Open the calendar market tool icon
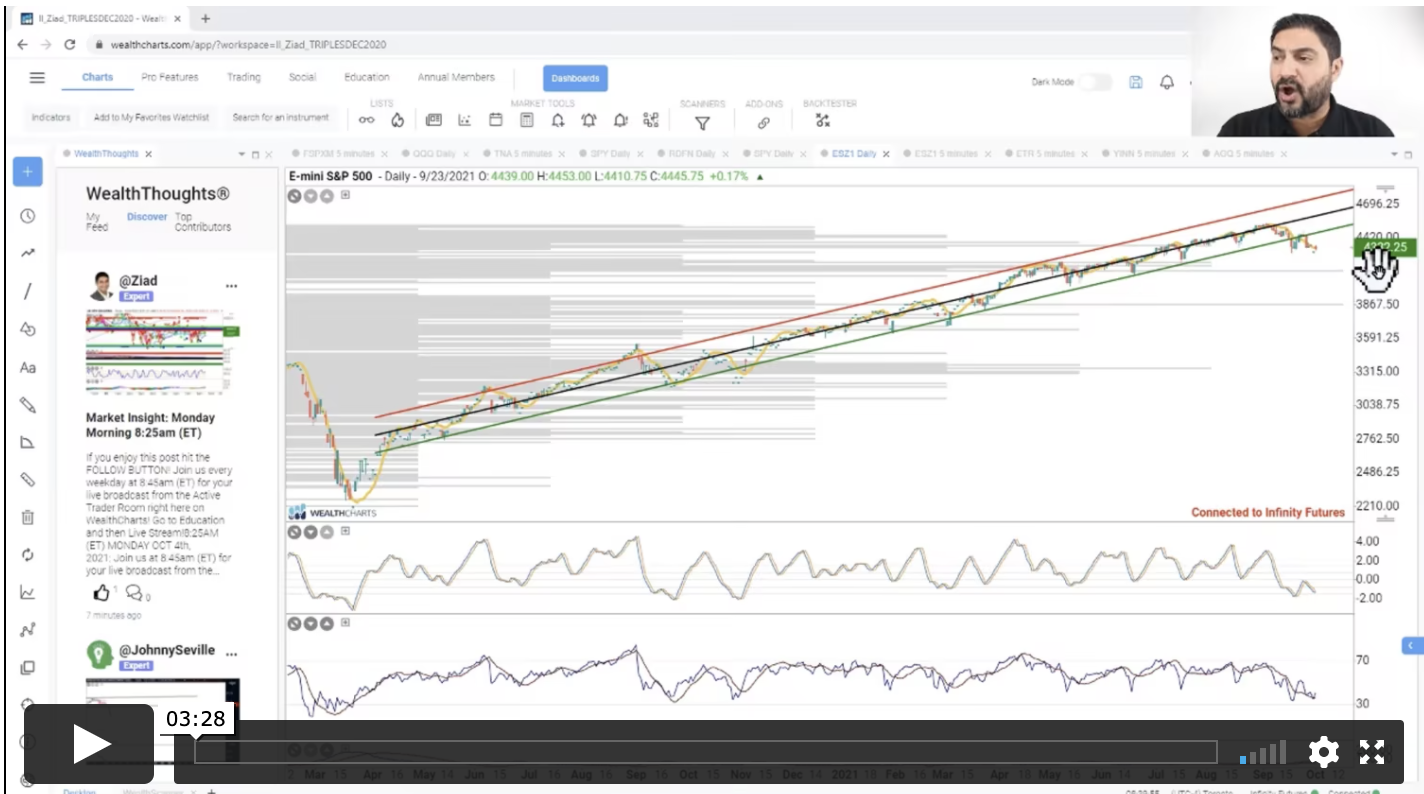1424x794 pixels. [x=495, y=120]
